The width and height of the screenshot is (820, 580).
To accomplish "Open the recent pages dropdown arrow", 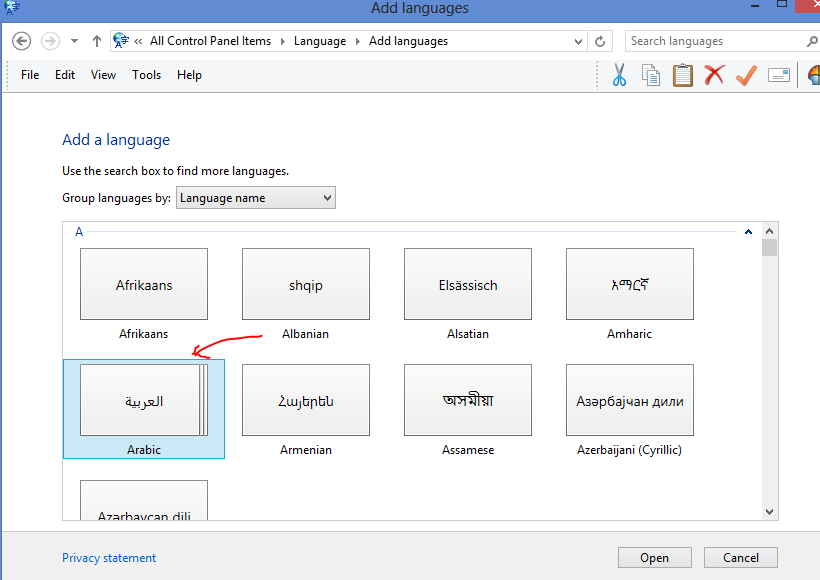I will [73, 40].
